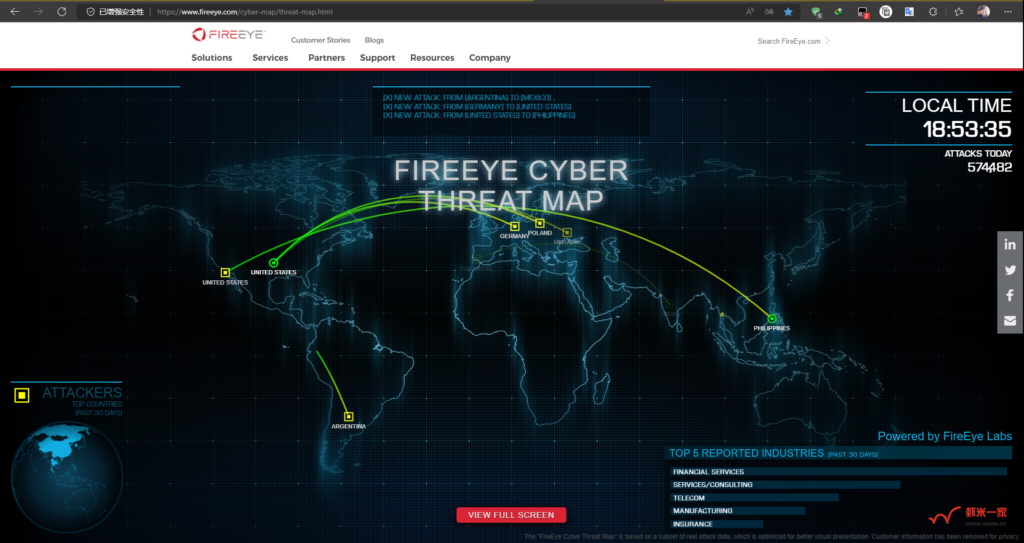Open the Resources navigation menu
1024x543 pixels.
(x=432, y=58)
